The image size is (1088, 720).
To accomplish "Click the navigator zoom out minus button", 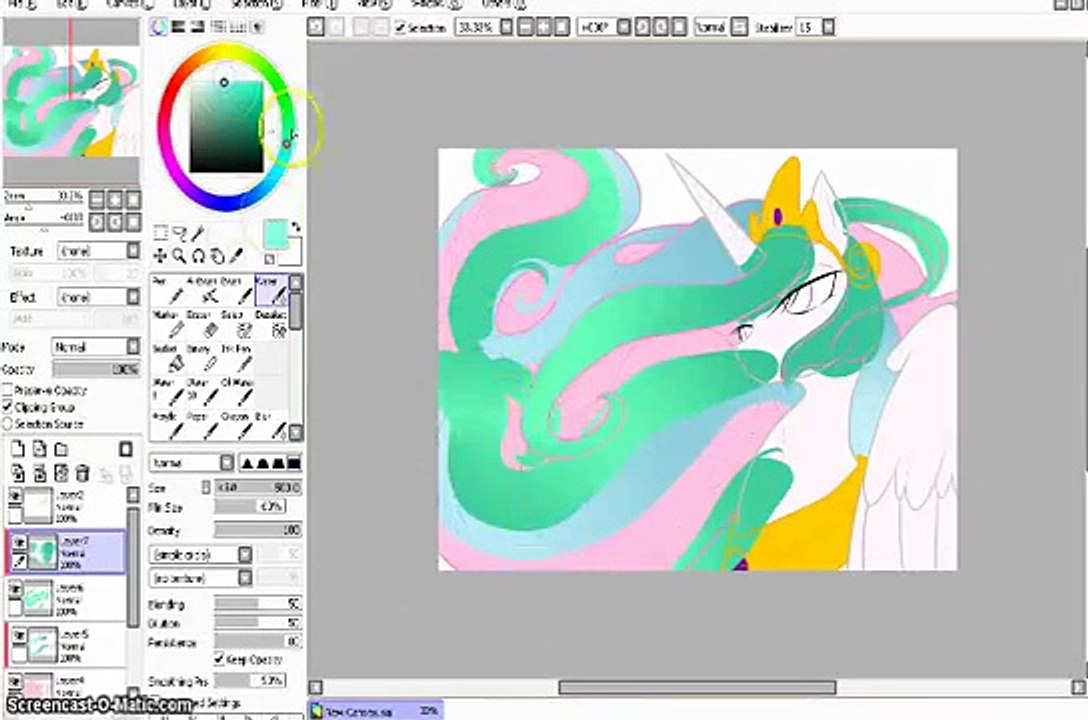I will pyautogui.click(x=97, y=200).
